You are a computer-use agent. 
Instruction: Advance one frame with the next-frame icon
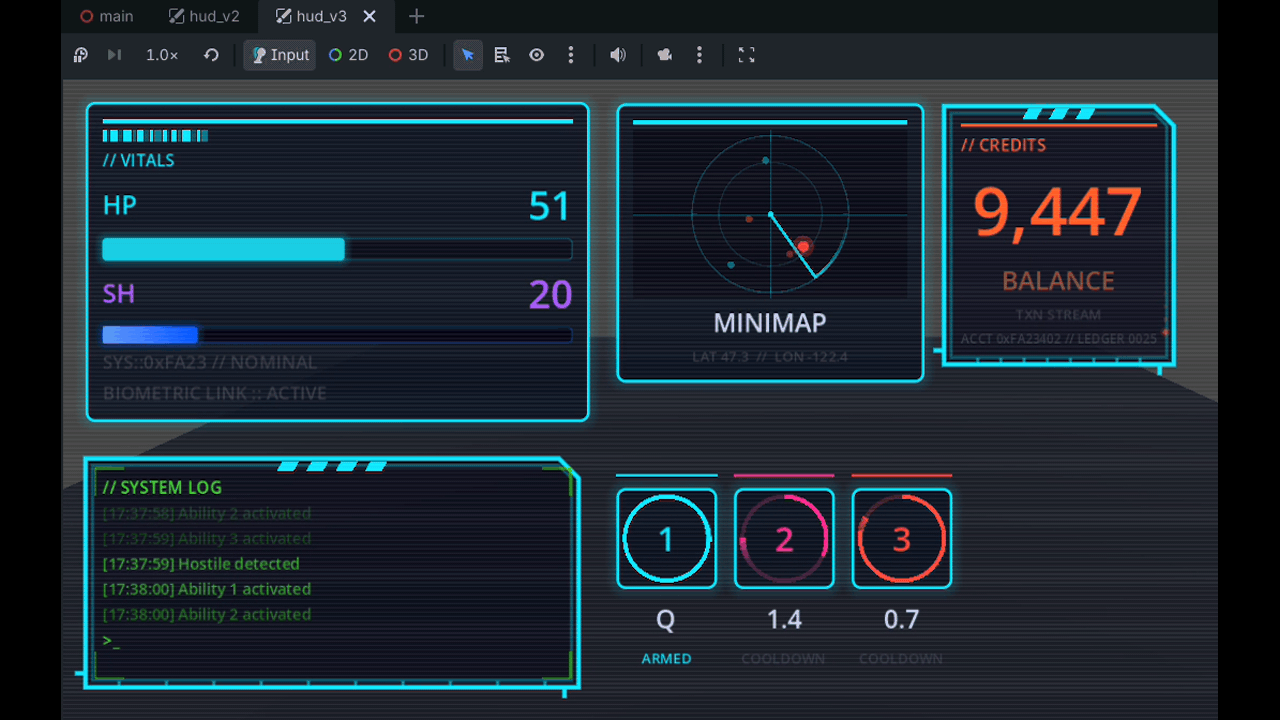(114, 55)
